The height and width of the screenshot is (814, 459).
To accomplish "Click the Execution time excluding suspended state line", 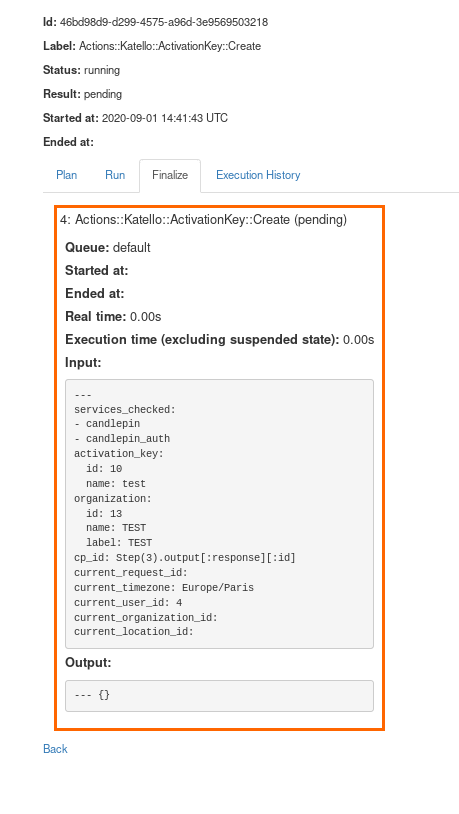I will pos(219,340).
